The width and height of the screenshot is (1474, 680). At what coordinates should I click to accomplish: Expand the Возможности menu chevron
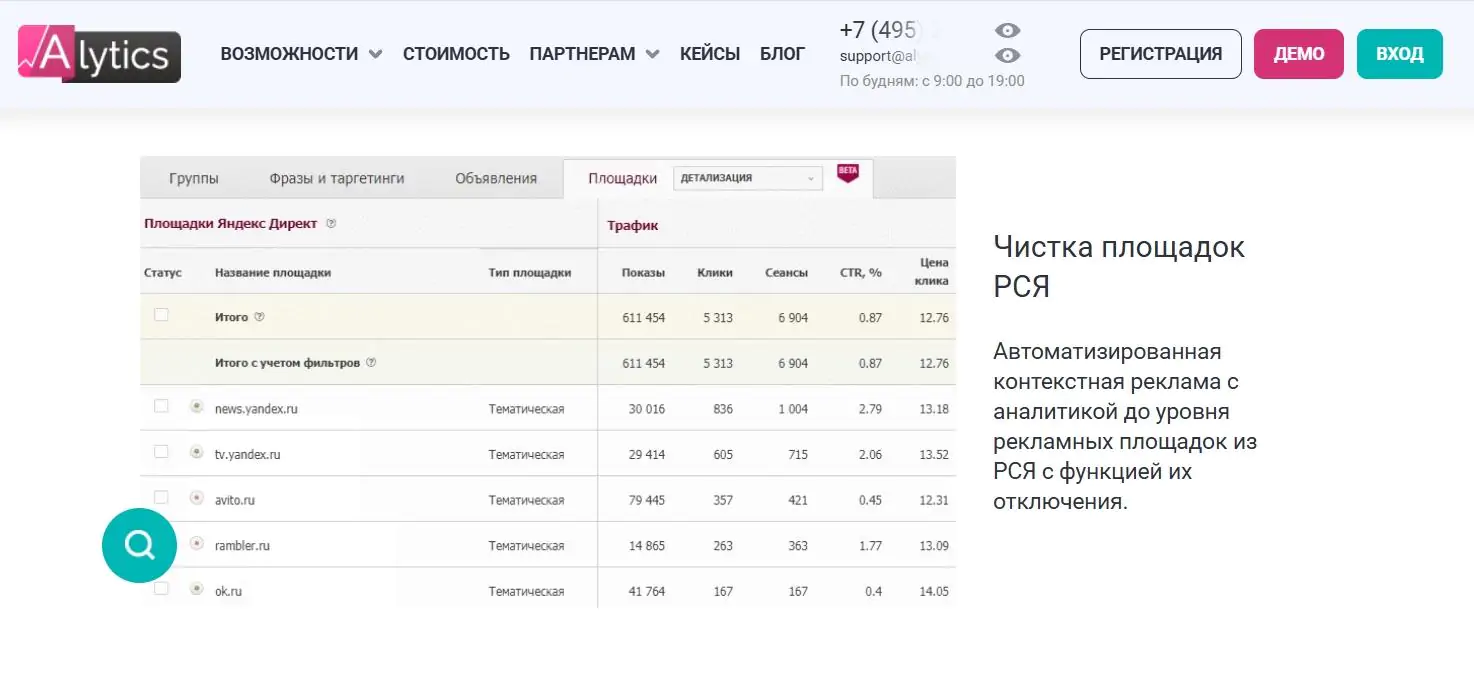(x=375, y=55)
